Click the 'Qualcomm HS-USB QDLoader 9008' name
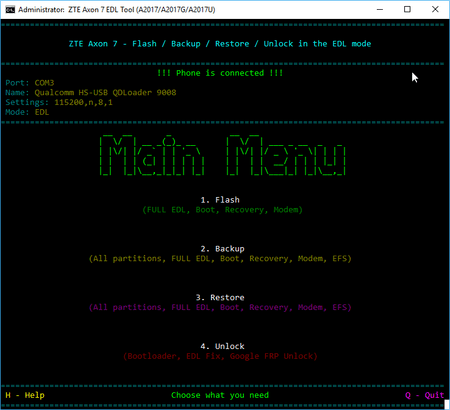Viewport: 450px width, 410px height. [x=105, y=92]
